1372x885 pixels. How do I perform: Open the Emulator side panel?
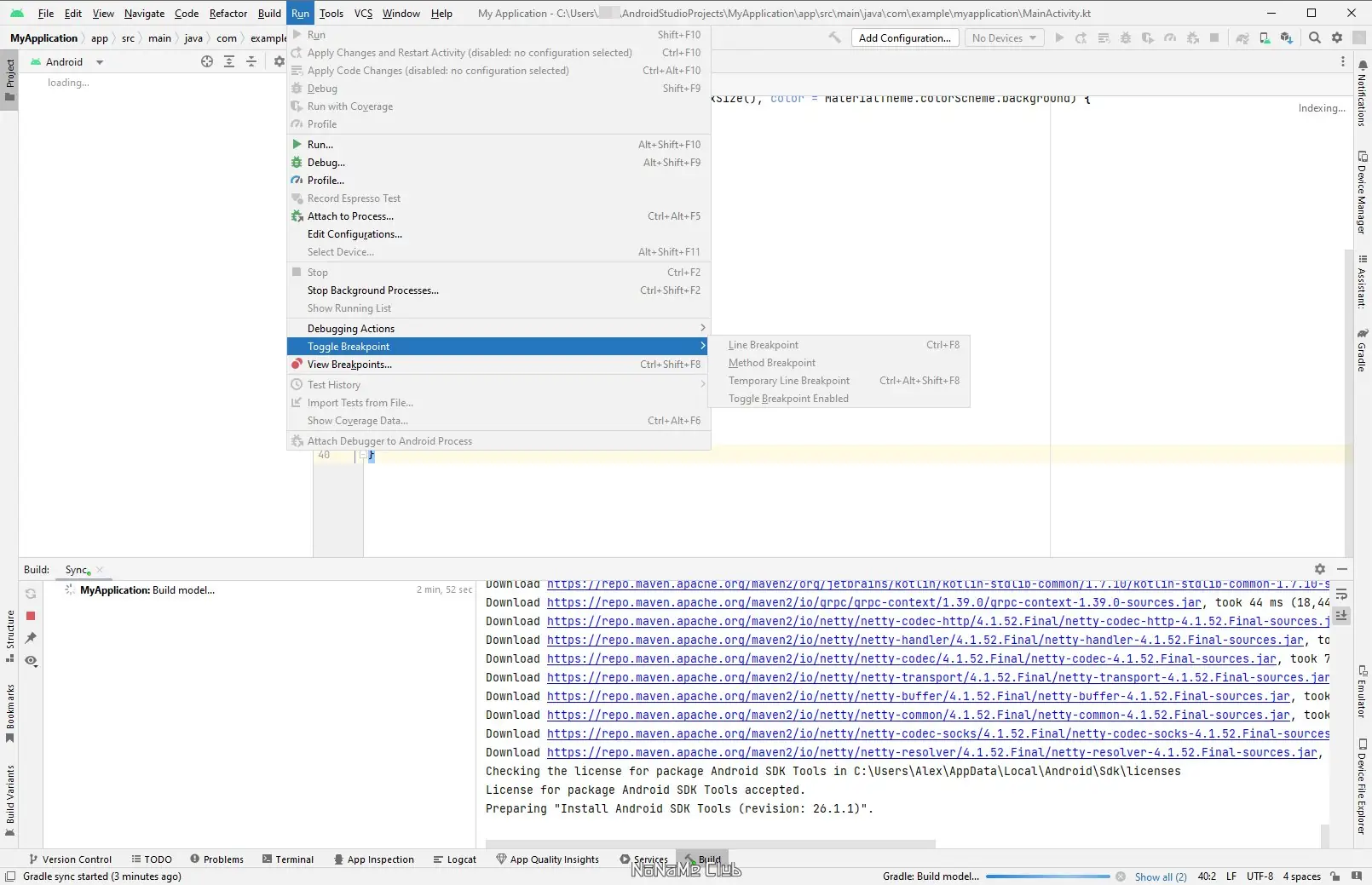click(x=1363, y=691)
